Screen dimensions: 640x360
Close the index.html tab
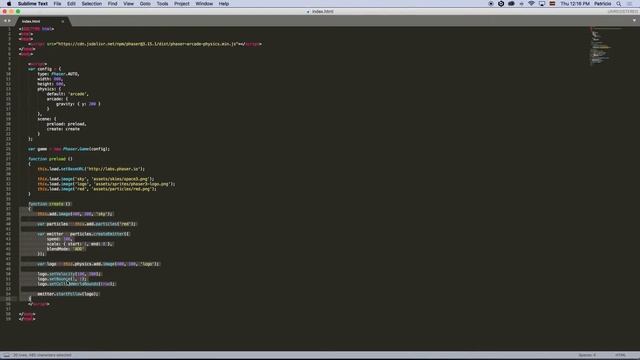62,21
